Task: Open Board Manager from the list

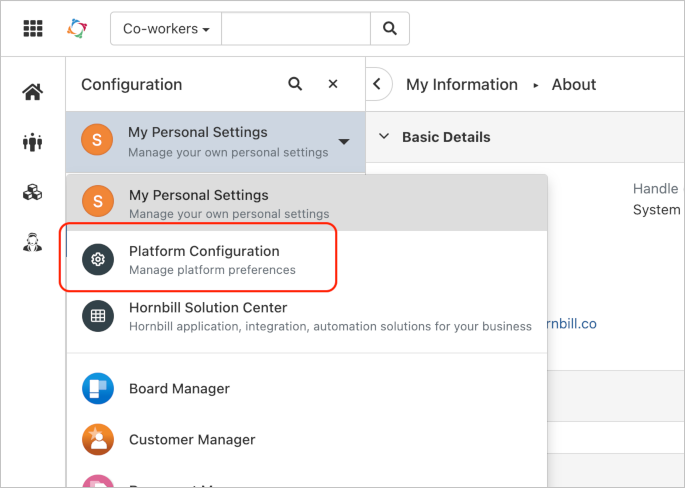Action: click(x=179, y=388)
